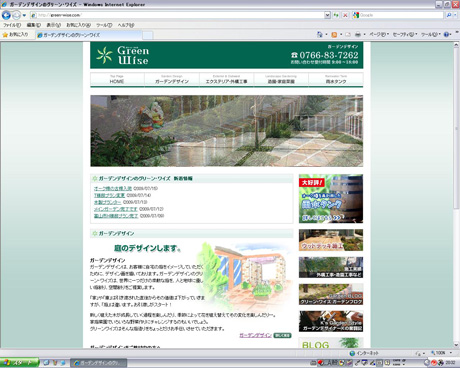Screen dimensions: 460x368
Task: Open the ページ(P) command bar menu
Action: tap(379, 34)
